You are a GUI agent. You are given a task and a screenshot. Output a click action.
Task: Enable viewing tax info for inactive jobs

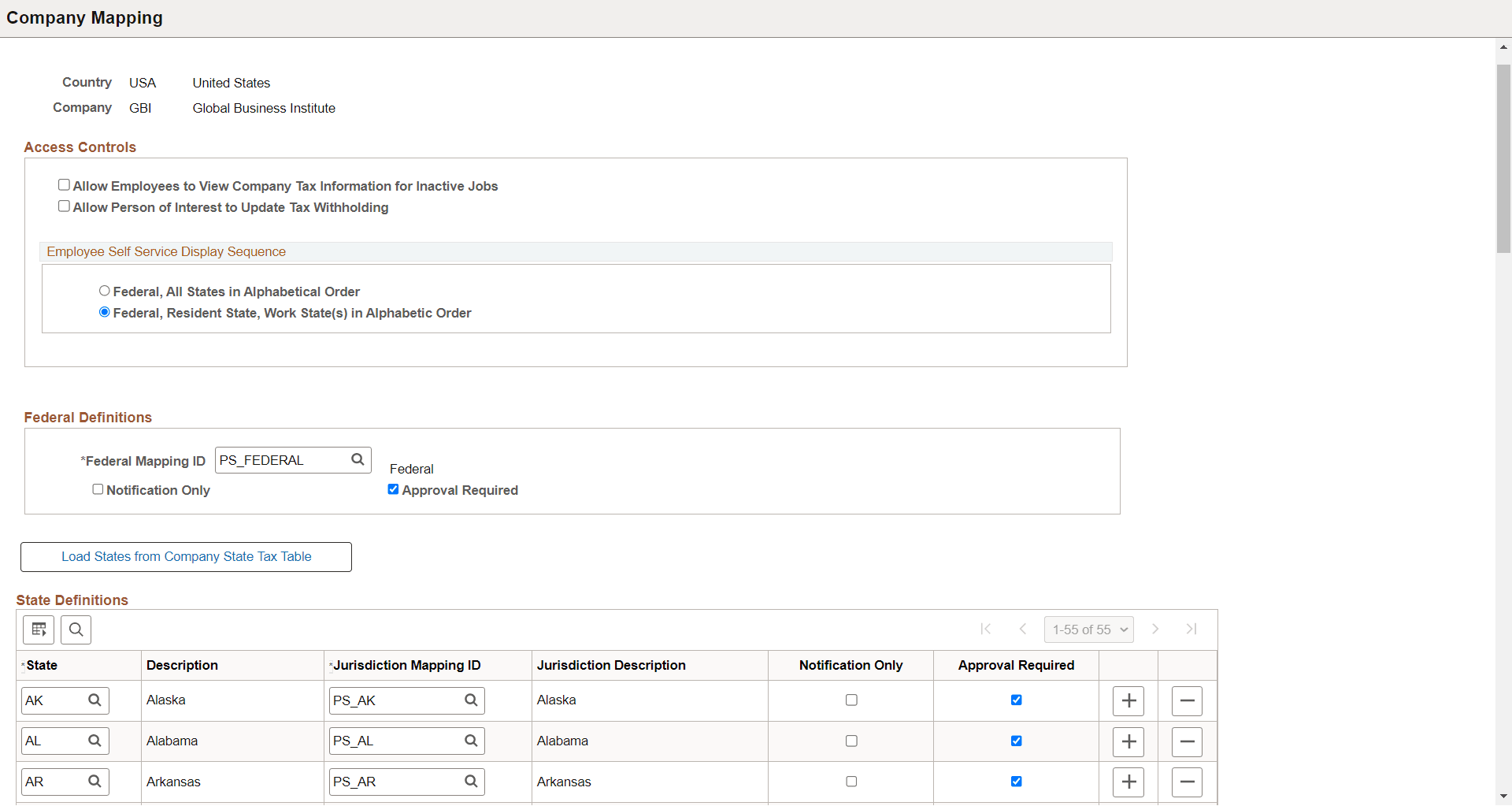64,185
